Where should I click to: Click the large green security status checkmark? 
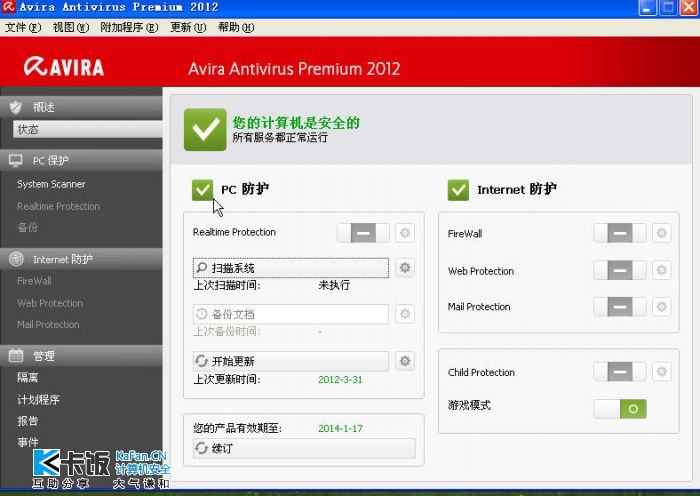point(205,129)
